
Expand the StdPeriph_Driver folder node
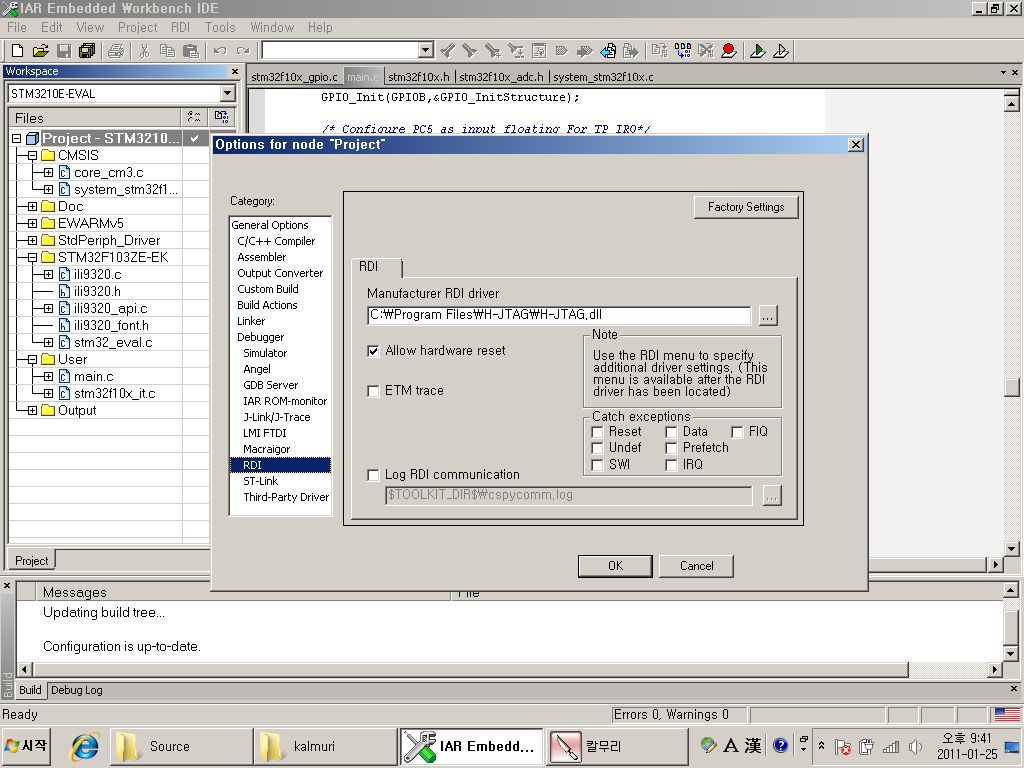tap(32, 240)
